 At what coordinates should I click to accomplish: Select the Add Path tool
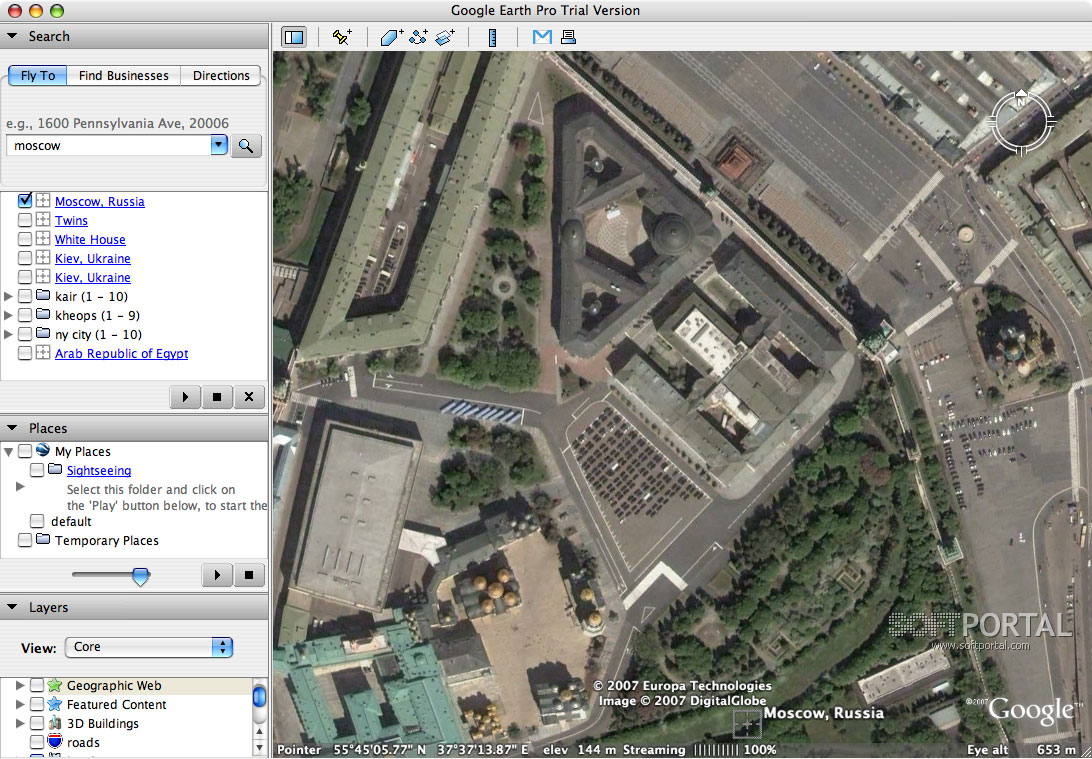point(418,37)
